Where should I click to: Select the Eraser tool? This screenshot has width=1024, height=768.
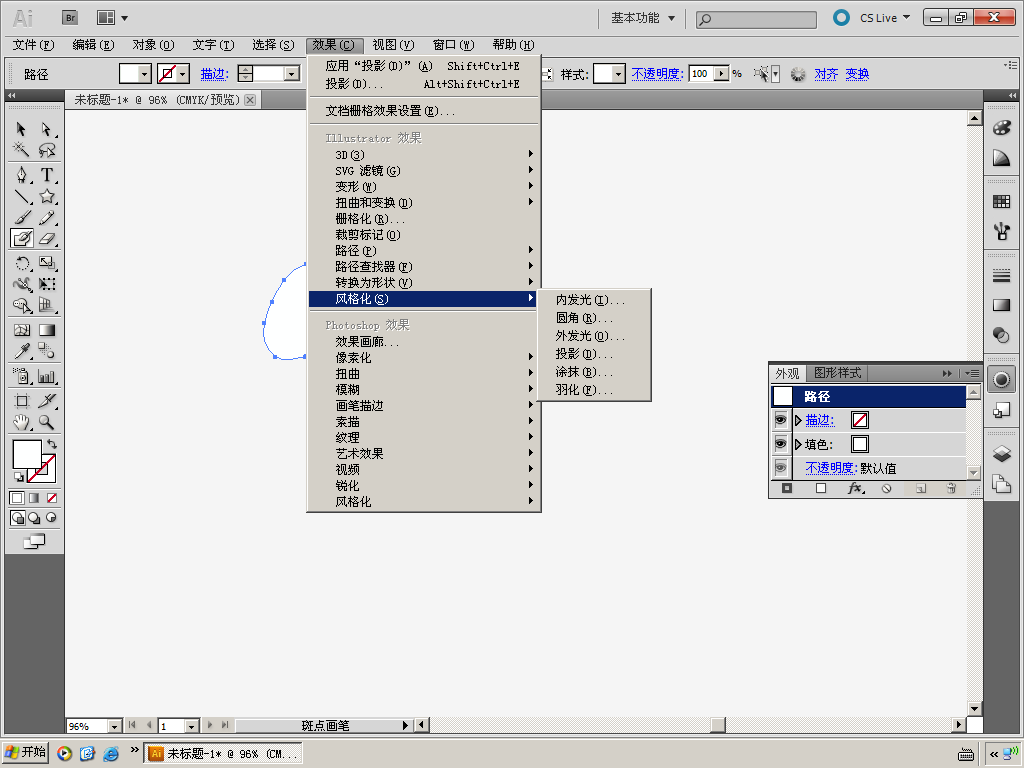[x=46, y=238]
